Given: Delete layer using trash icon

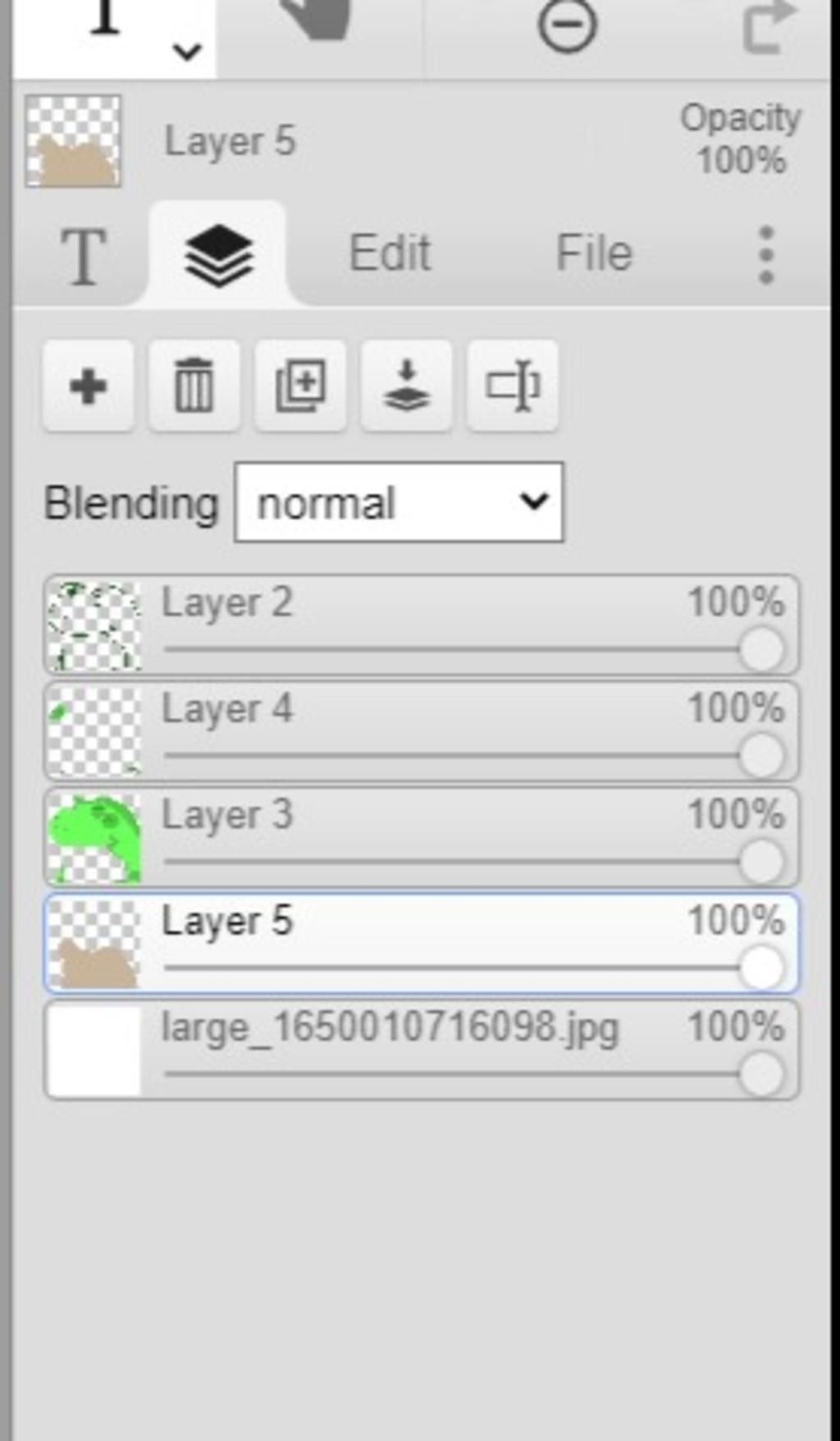Looking at the screenshot, I should [x=194, y=386].
